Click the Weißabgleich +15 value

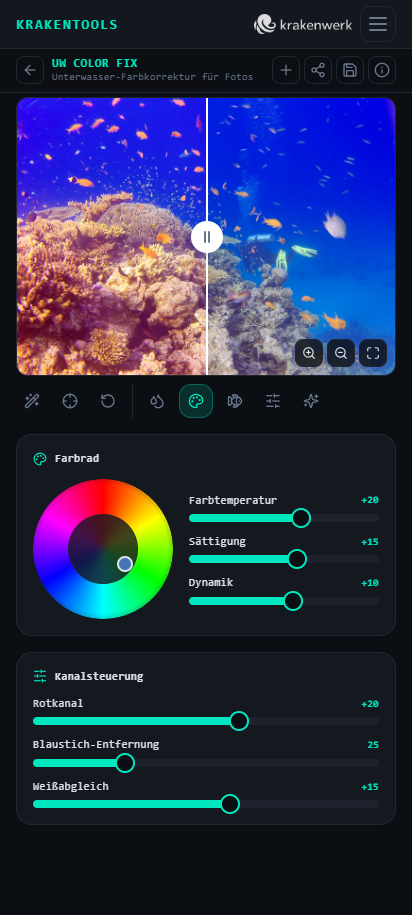[x=370, y=787]
